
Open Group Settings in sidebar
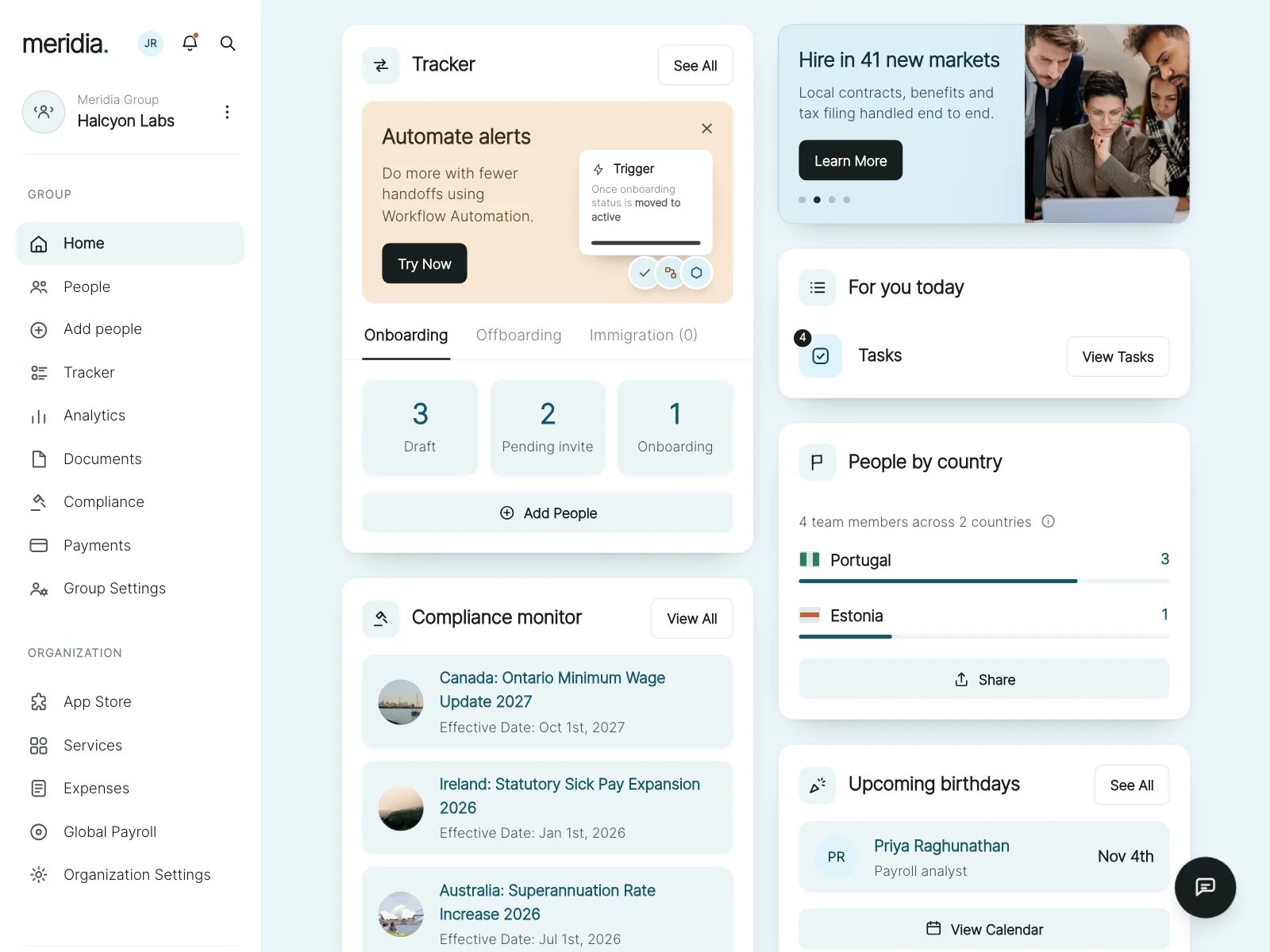[x=130, y=589]
